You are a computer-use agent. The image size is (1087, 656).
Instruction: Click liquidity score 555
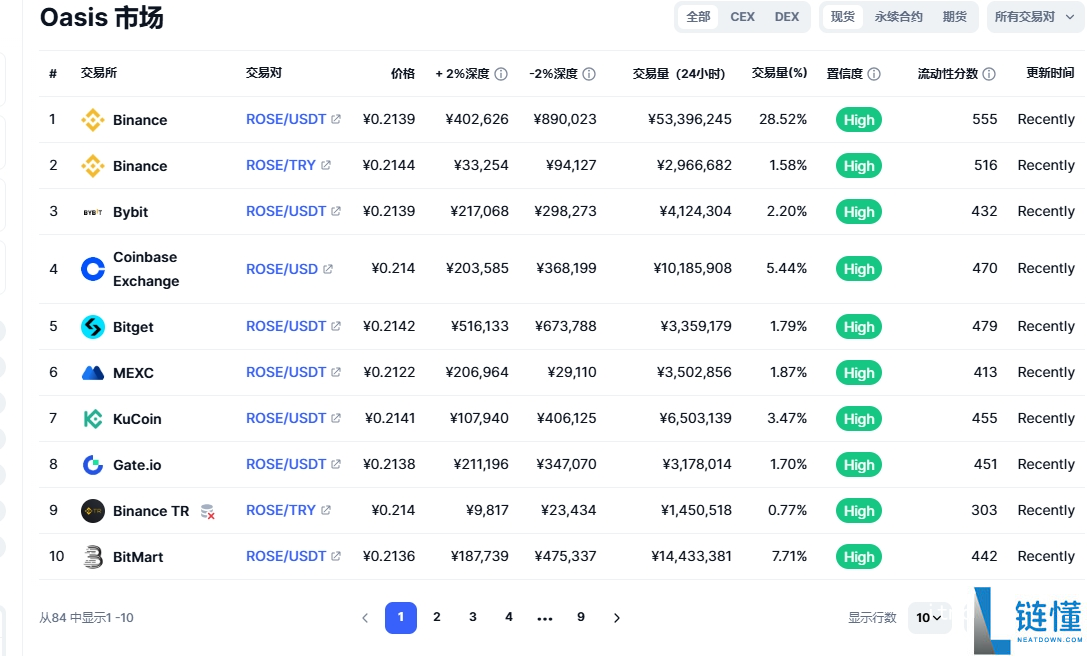click(x=984, y=119)
